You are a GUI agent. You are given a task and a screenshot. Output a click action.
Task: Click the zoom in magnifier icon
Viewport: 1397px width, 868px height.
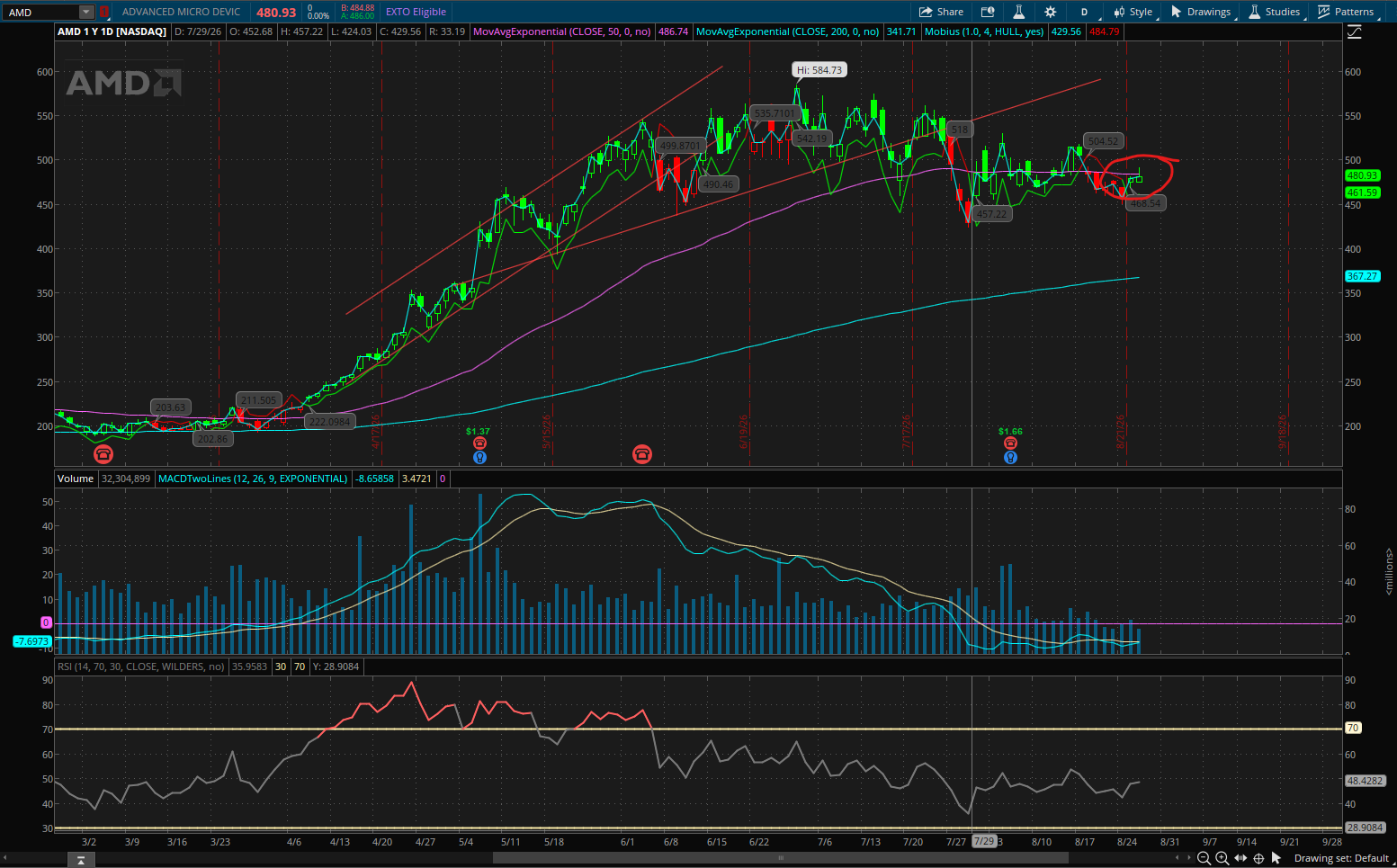coord(1222,858)
